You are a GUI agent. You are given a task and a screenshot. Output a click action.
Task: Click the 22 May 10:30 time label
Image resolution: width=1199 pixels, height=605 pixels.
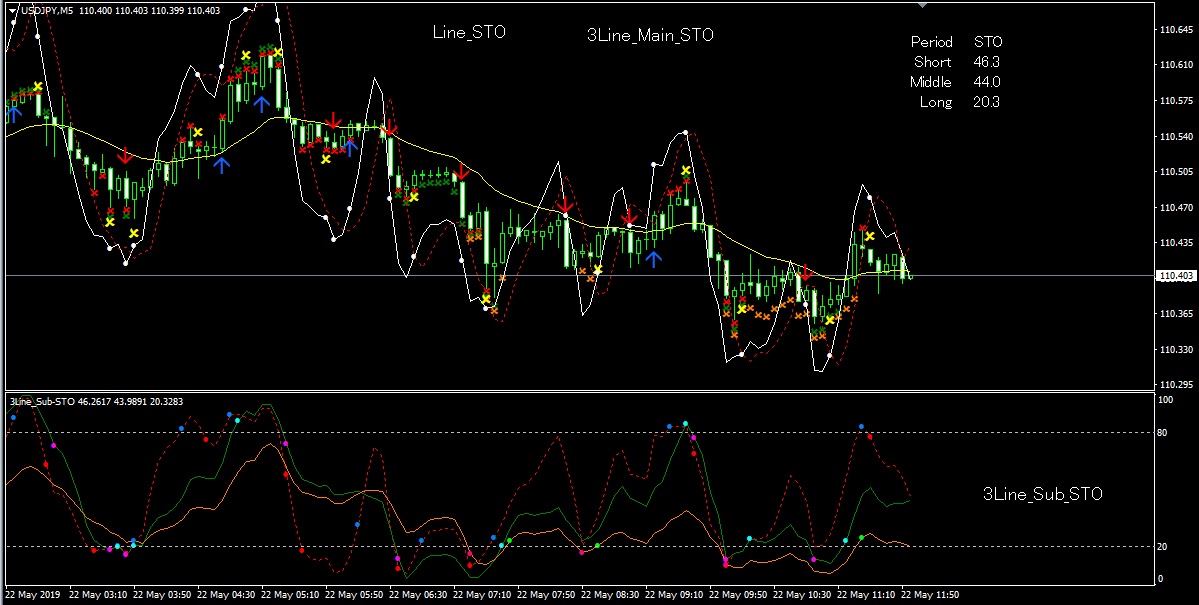point(804,594)
